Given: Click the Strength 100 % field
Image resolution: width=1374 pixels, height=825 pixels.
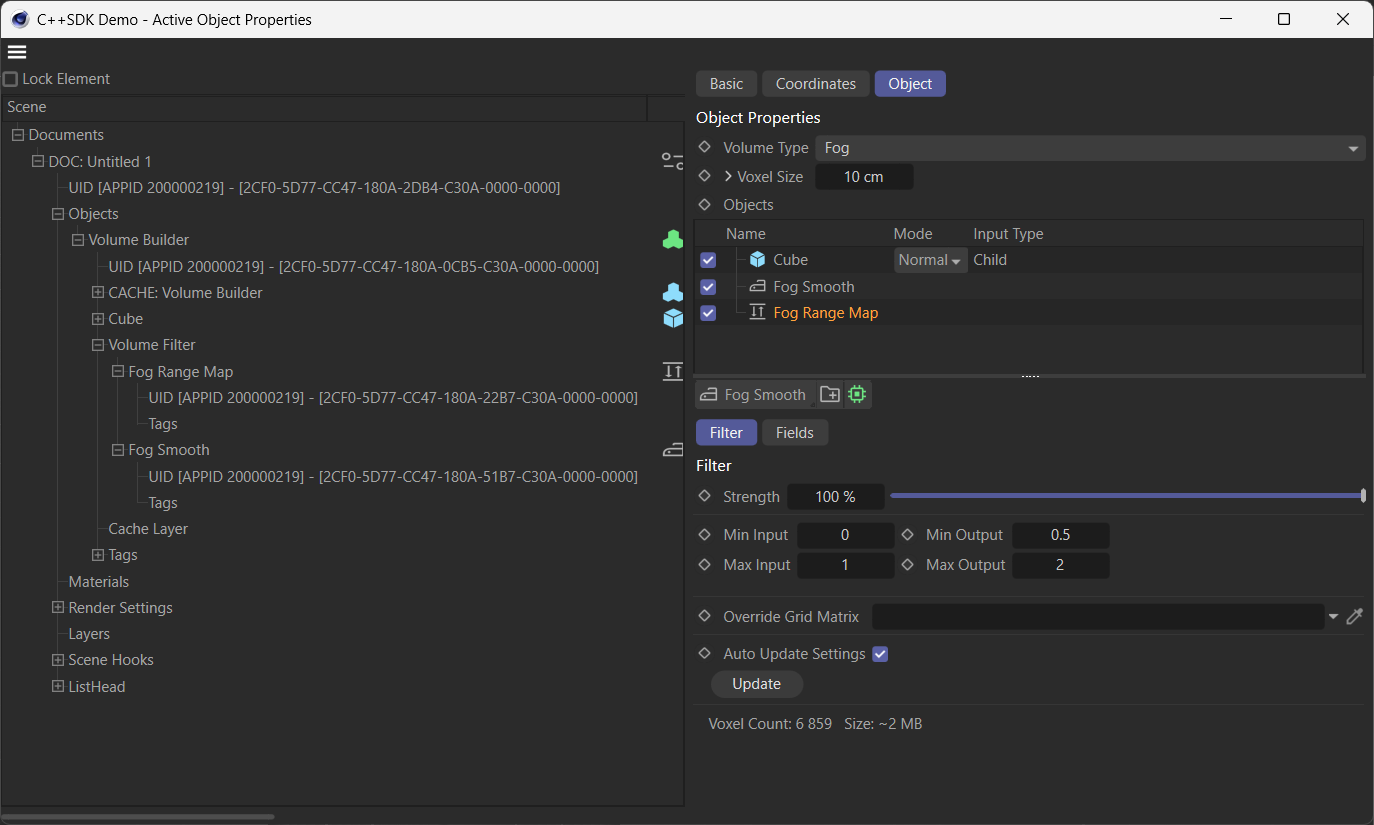Looking at the screenshot, I should [x=836, y=497].
